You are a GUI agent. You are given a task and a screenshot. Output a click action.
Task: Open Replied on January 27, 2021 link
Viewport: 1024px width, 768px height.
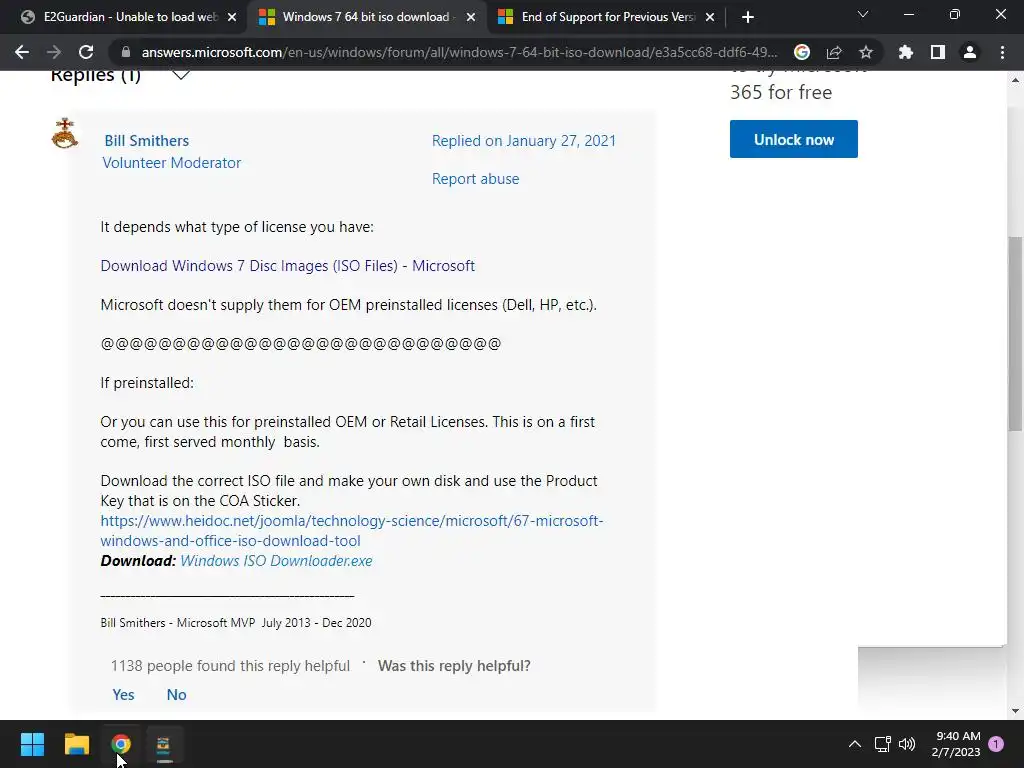pyautogui.click(x=524, y=140)
